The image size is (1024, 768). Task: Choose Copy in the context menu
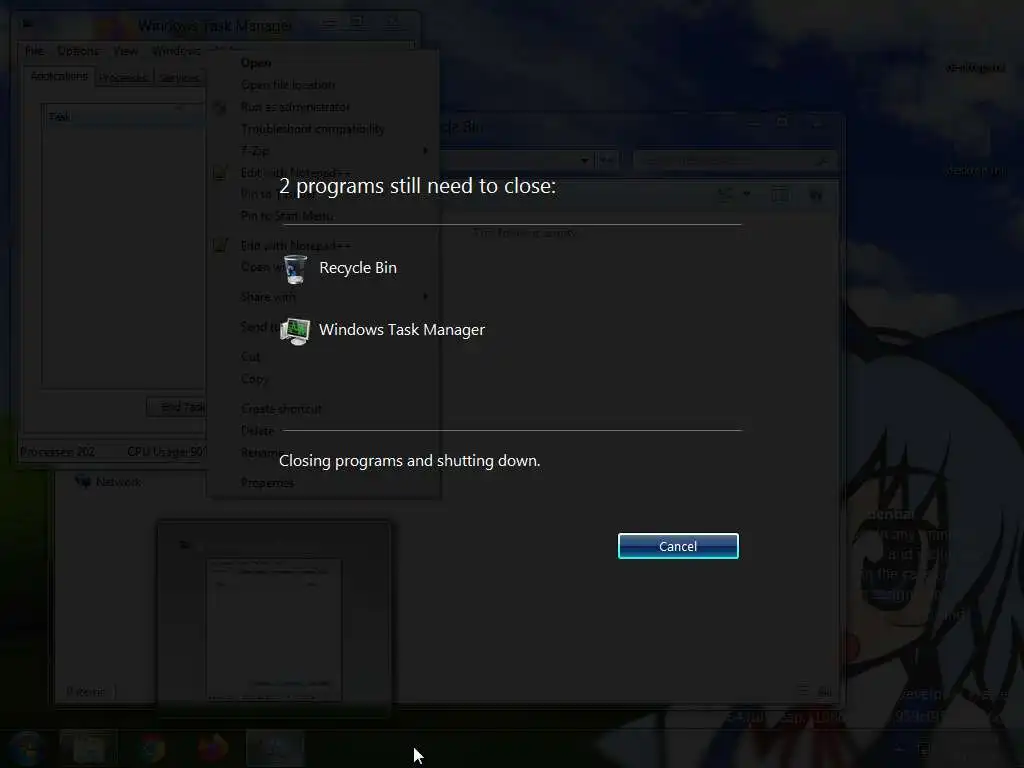[255, 379]
